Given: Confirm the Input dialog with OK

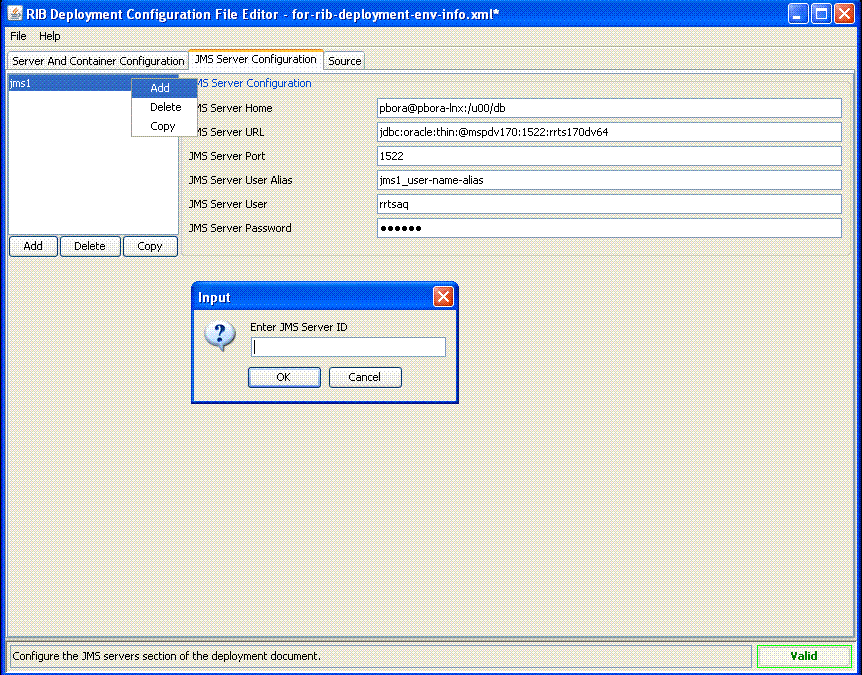Looking at the screenshot, I should pos(284,377).
